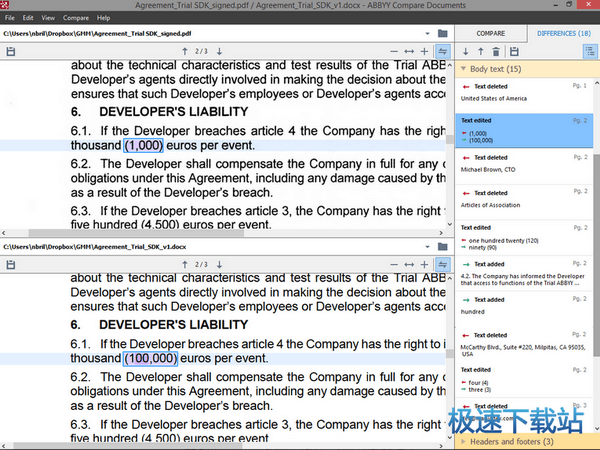Screen dimensions: 600x450
Task: Open the Edit menu
Action: click(28, 18)
